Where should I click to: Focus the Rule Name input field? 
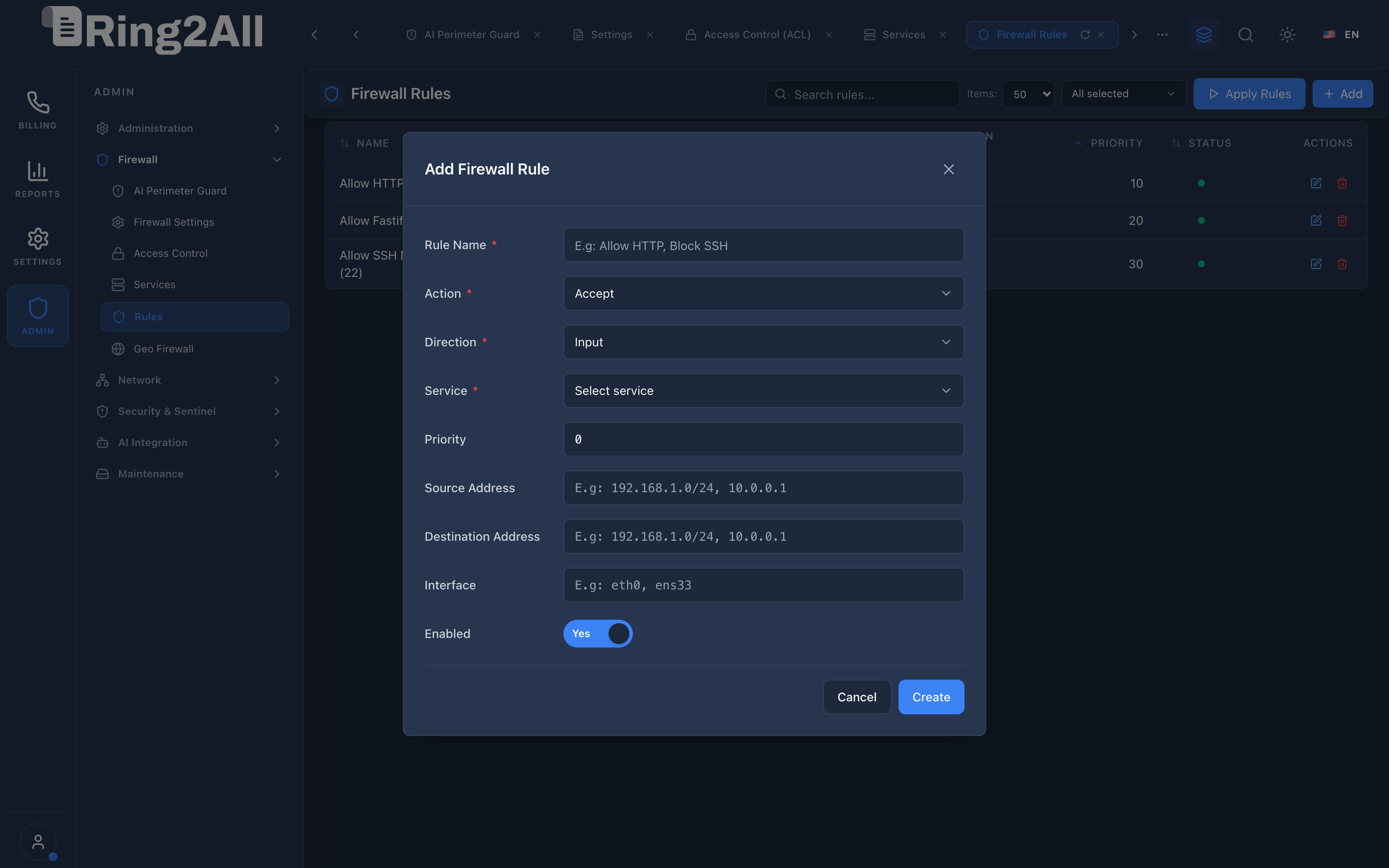click(764, 245)
